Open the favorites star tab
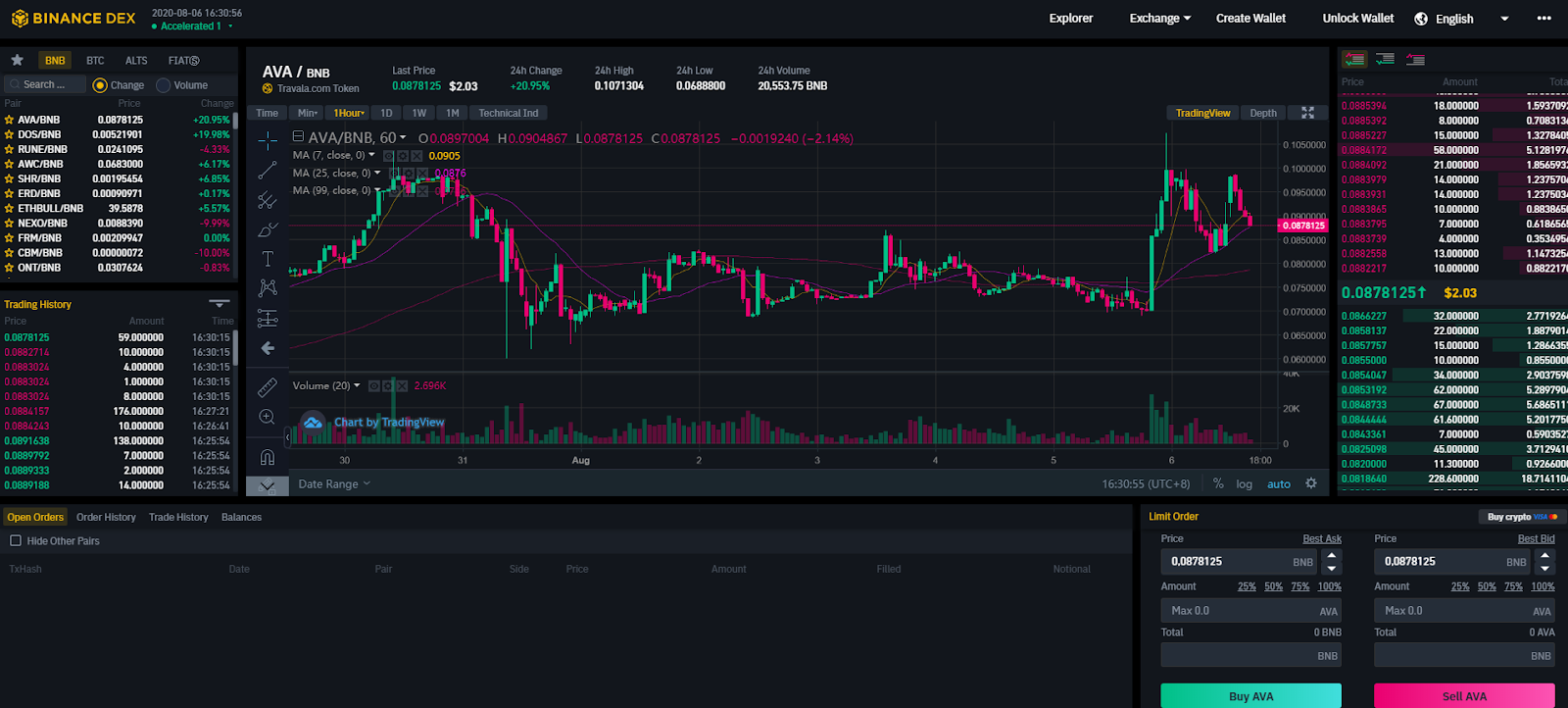The height and width of the screenshot is (708, 1568). coord(17,60)
